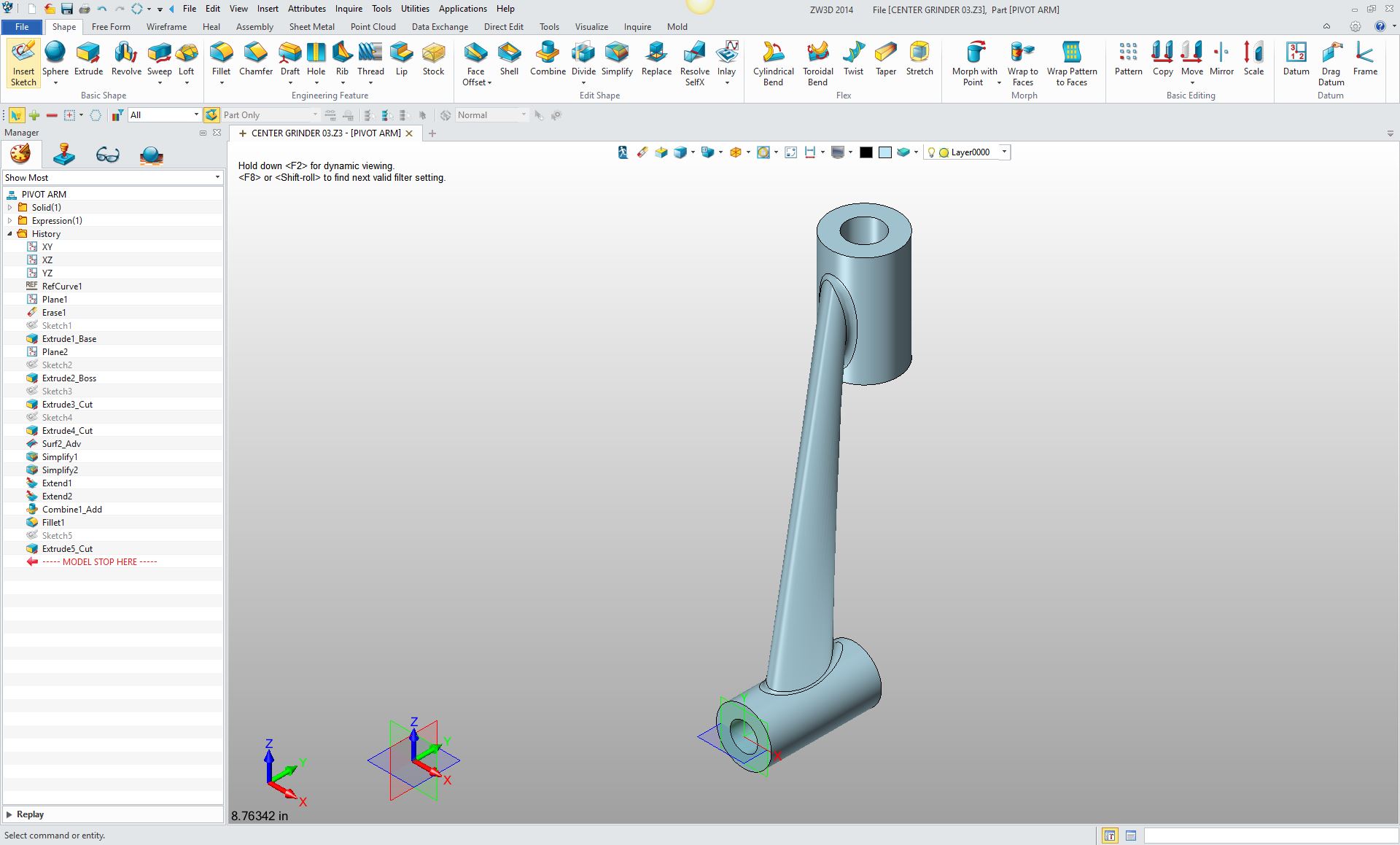This screenshot has width=1400, height=845.
Task: Expand the Solid(1) tree node
Action: 9,208
